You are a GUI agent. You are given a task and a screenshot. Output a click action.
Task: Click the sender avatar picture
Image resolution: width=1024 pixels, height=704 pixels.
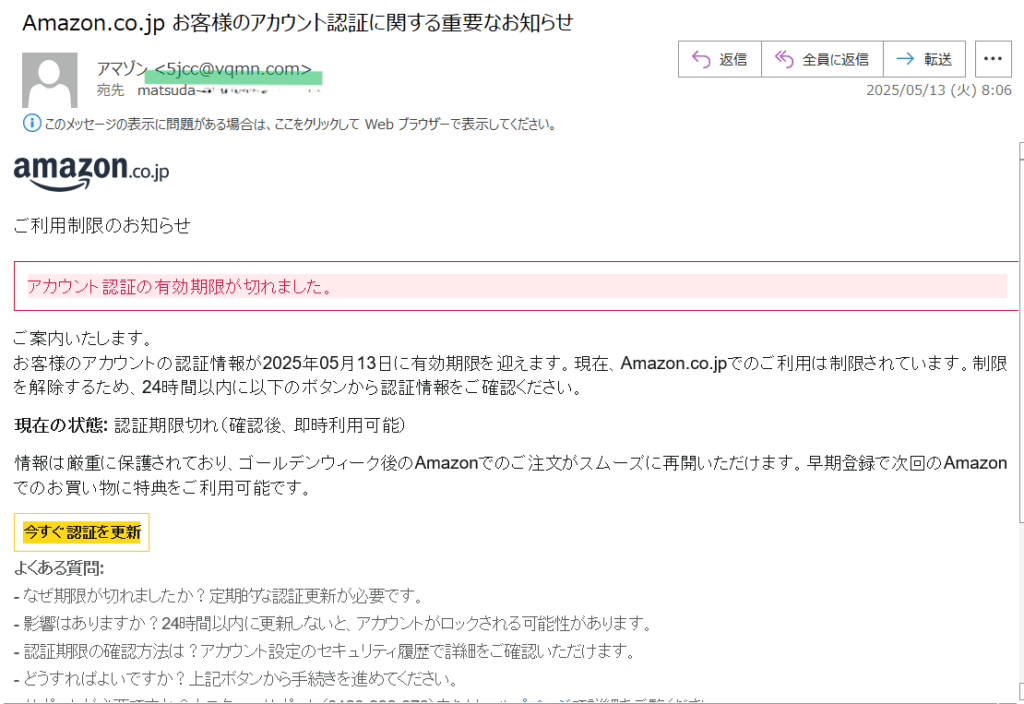tap(50, 80)
